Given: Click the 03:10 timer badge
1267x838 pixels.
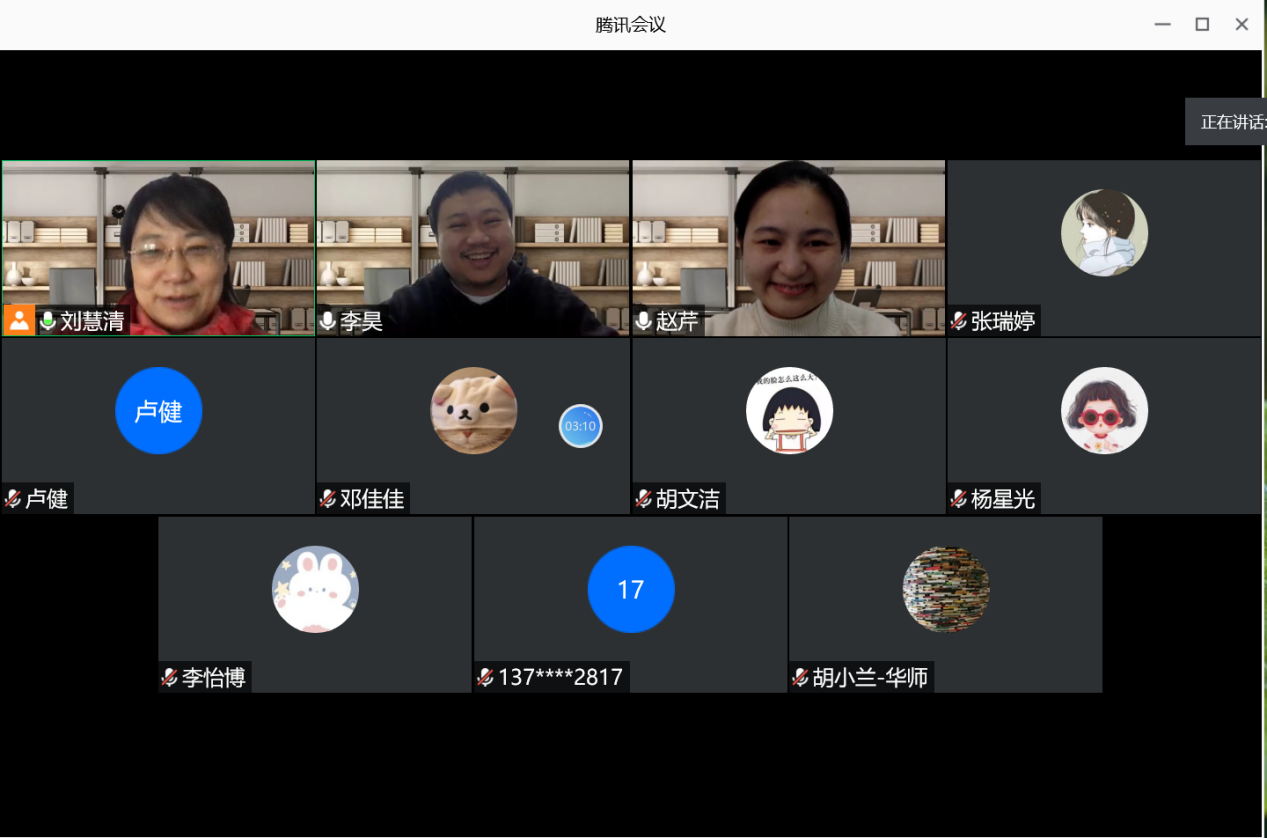Looking at the screenshot, I should [x=580, y=426].
